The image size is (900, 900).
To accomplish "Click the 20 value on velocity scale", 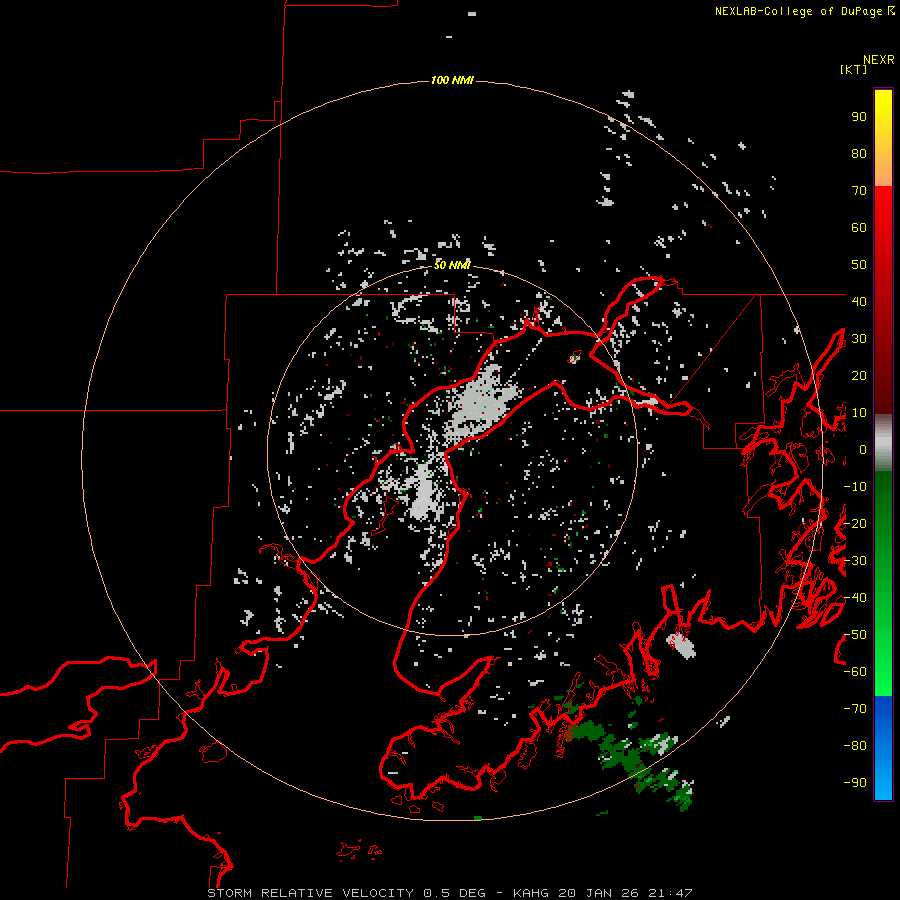I will click(x=859, y=375).
